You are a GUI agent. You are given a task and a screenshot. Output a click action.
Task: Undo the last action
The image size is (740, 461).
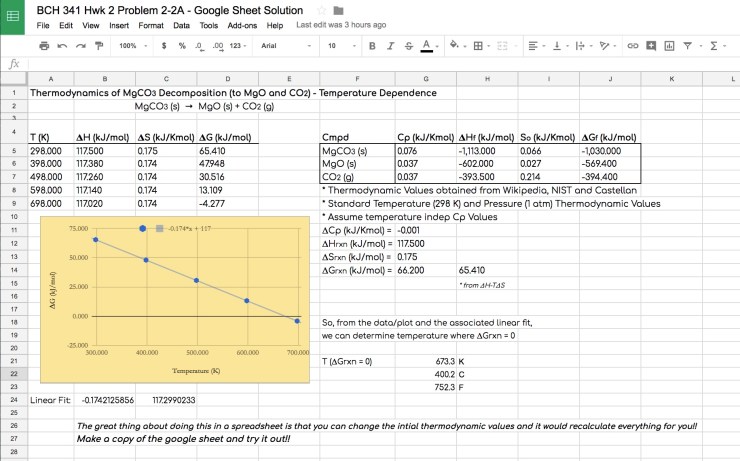pos(62,46)
